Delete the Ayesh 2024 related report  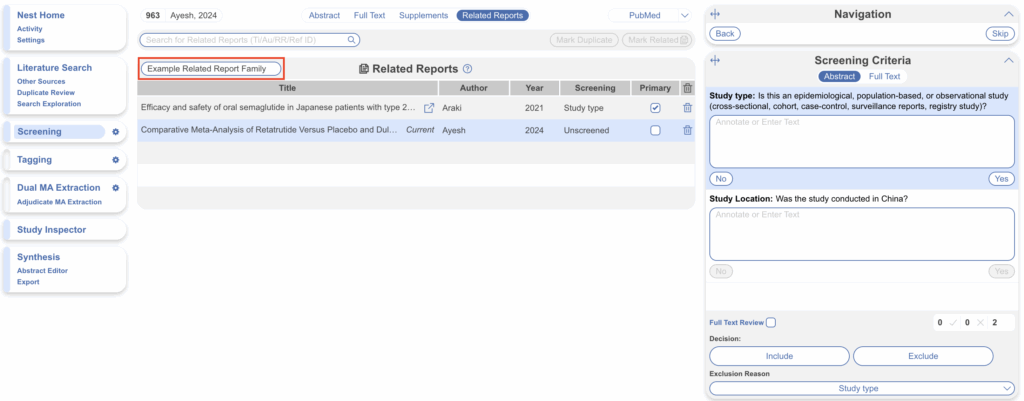coord(687,130)
